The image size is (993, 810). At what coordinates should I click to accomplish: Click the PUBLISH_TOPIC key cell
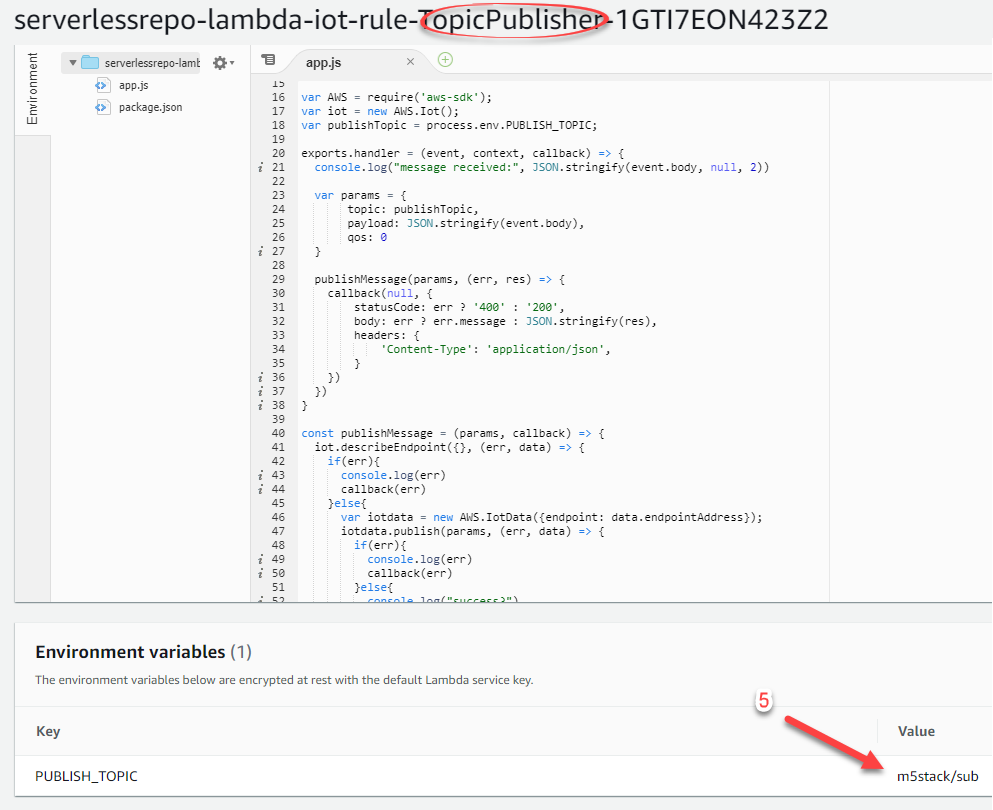click(x=86, y=776)
